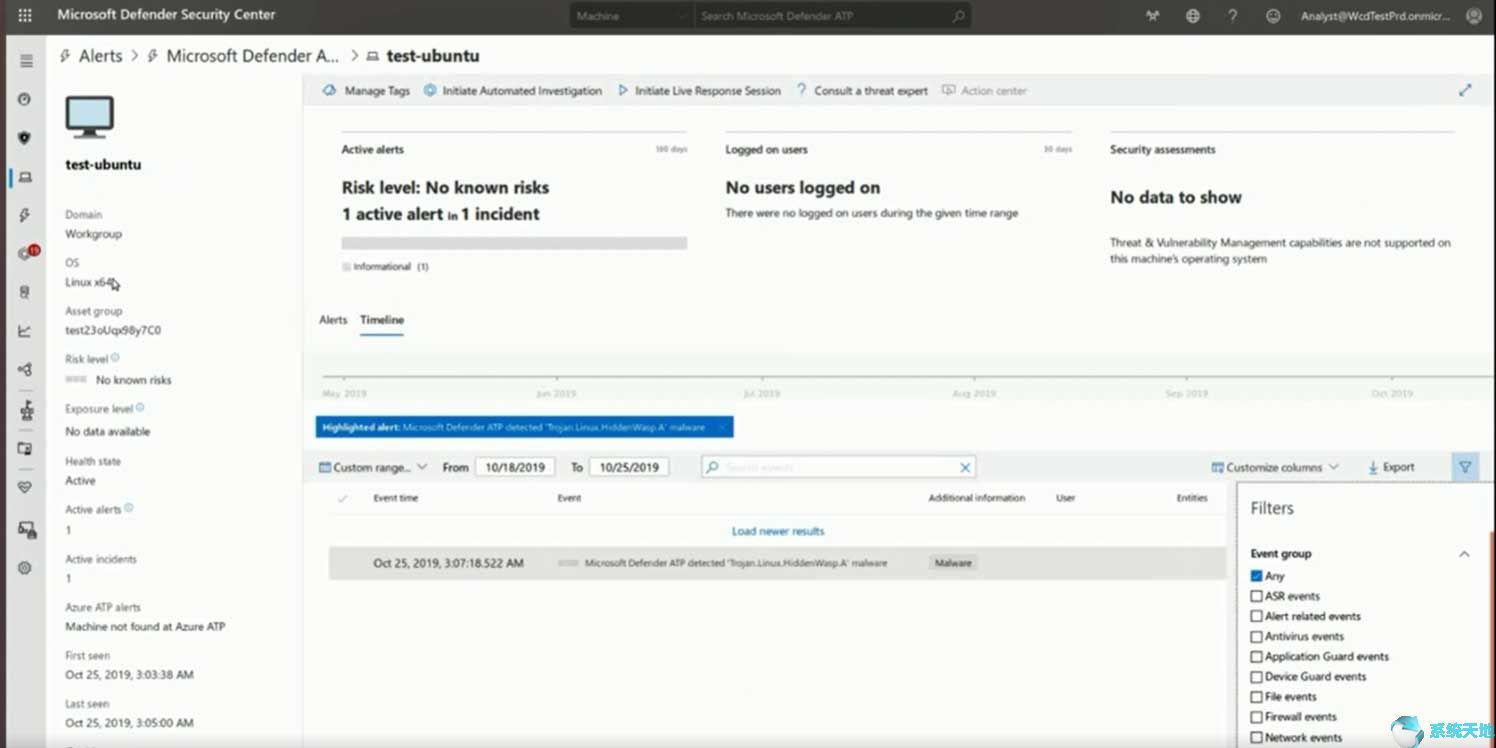Screen dimensions: 1496x748
Task: Clear the event search with the X
Action: (965, 467)
